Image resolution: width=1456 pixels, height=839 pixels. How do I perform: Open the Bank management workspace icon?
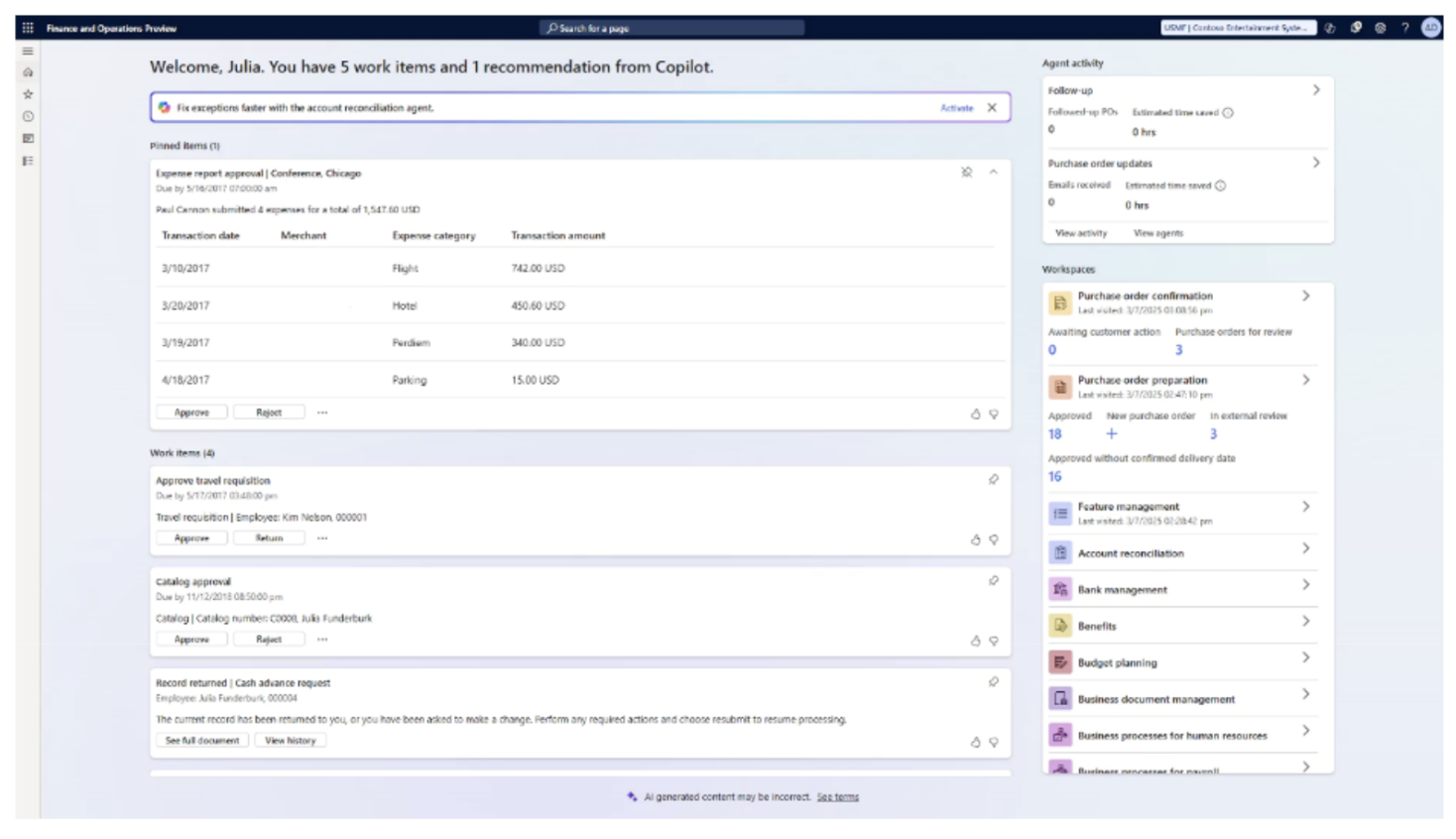pos(1058,589)
